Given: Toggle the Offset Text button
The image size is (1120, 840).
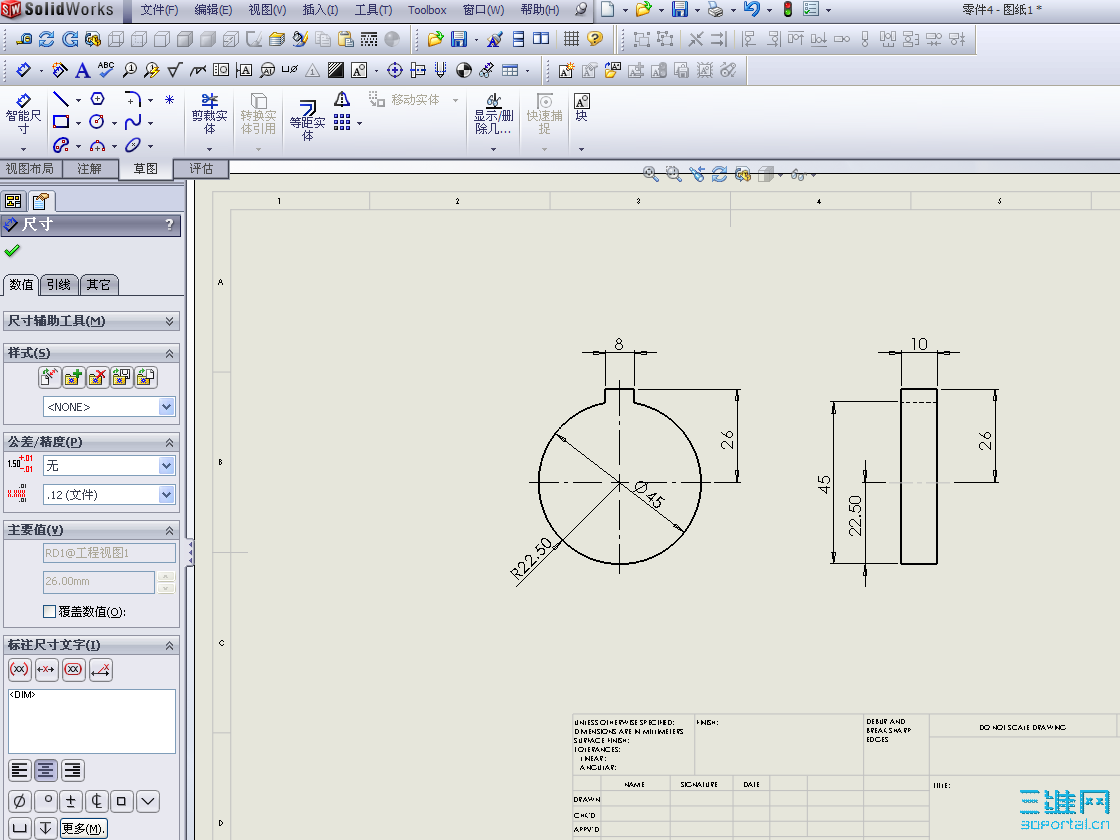Looking at the screenshot, I should pos(101,669).
